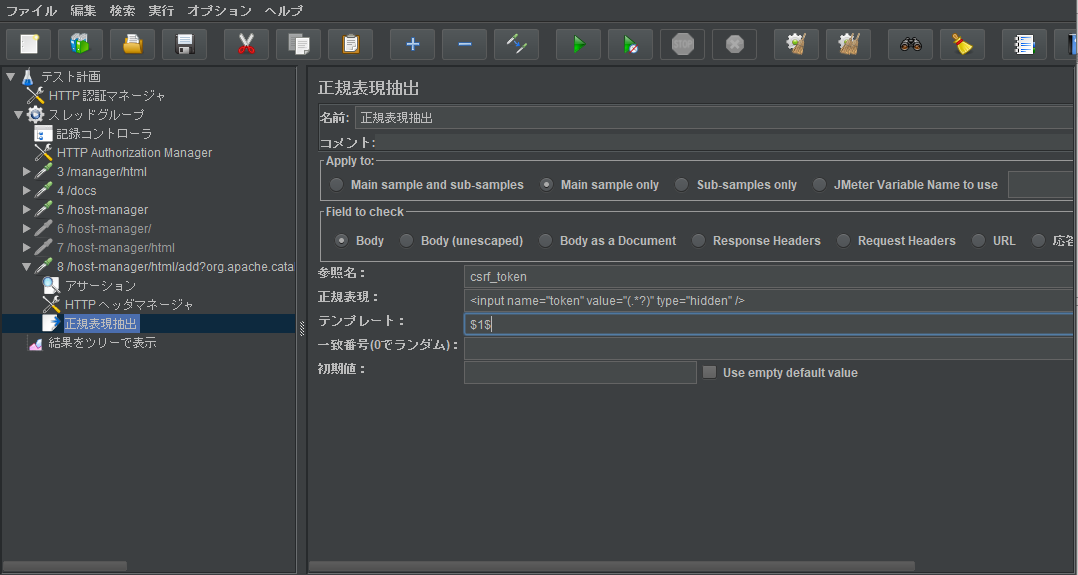1078x575 pixels.
Task: Click the コメント comment field
Action: [727, 143]
